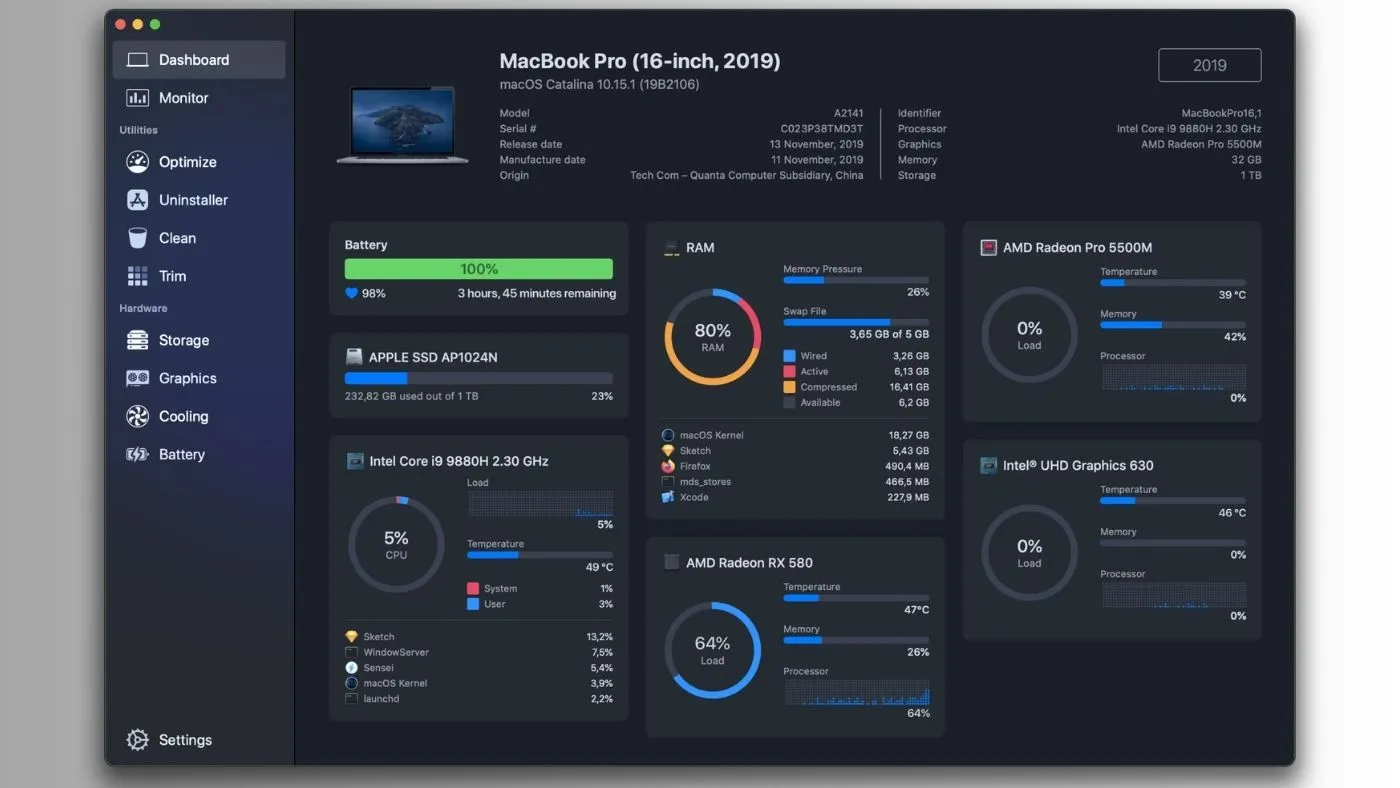Open the Uninstaller app icon
The image size is (1400, 788).
click(137, 200)
